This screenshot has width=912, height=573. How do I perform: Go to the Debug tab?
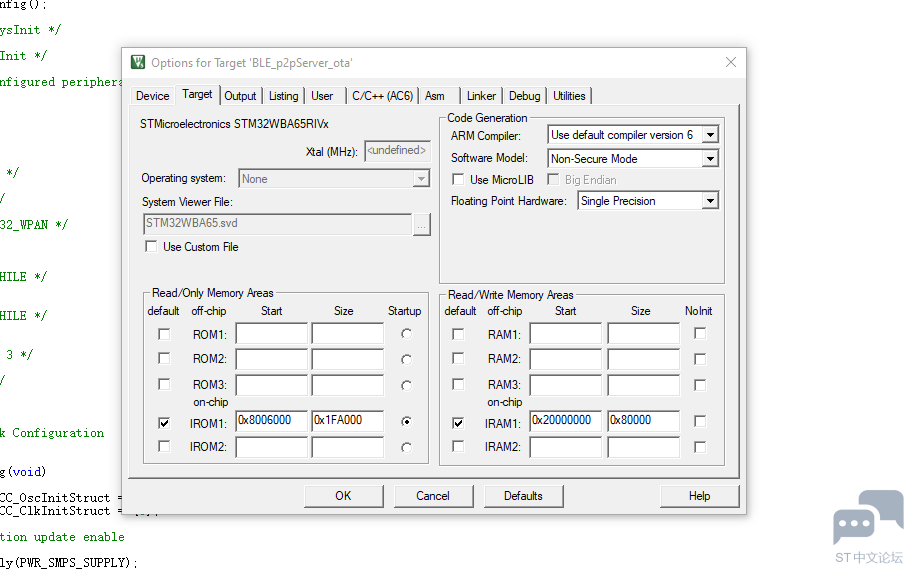click(x=524, y=96)
